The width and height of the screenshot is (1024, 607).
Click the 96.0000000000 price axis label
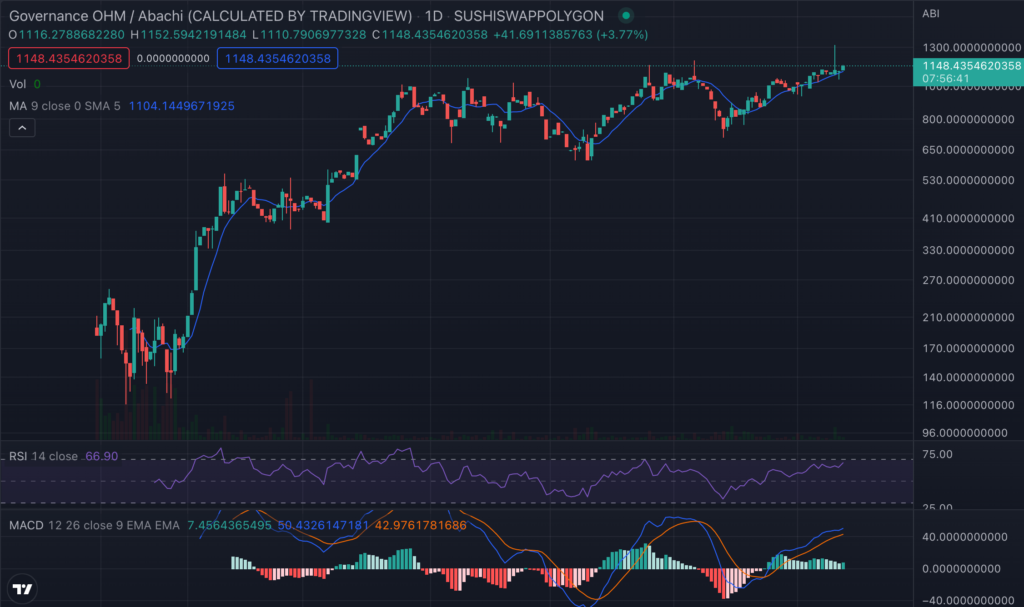pos(965,433)
